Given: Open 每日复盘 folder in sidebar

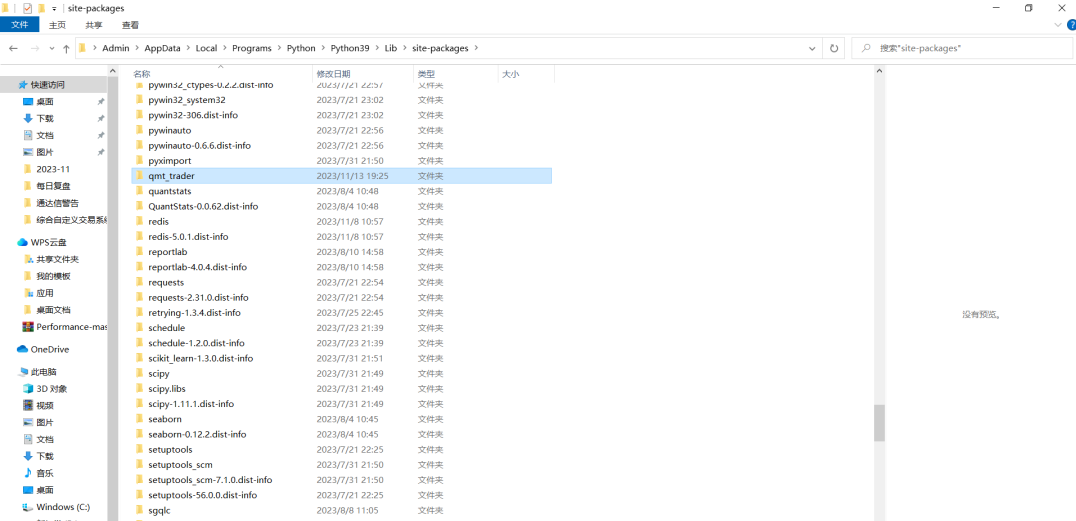Looking at the screenshot, I should pos(53,186).
